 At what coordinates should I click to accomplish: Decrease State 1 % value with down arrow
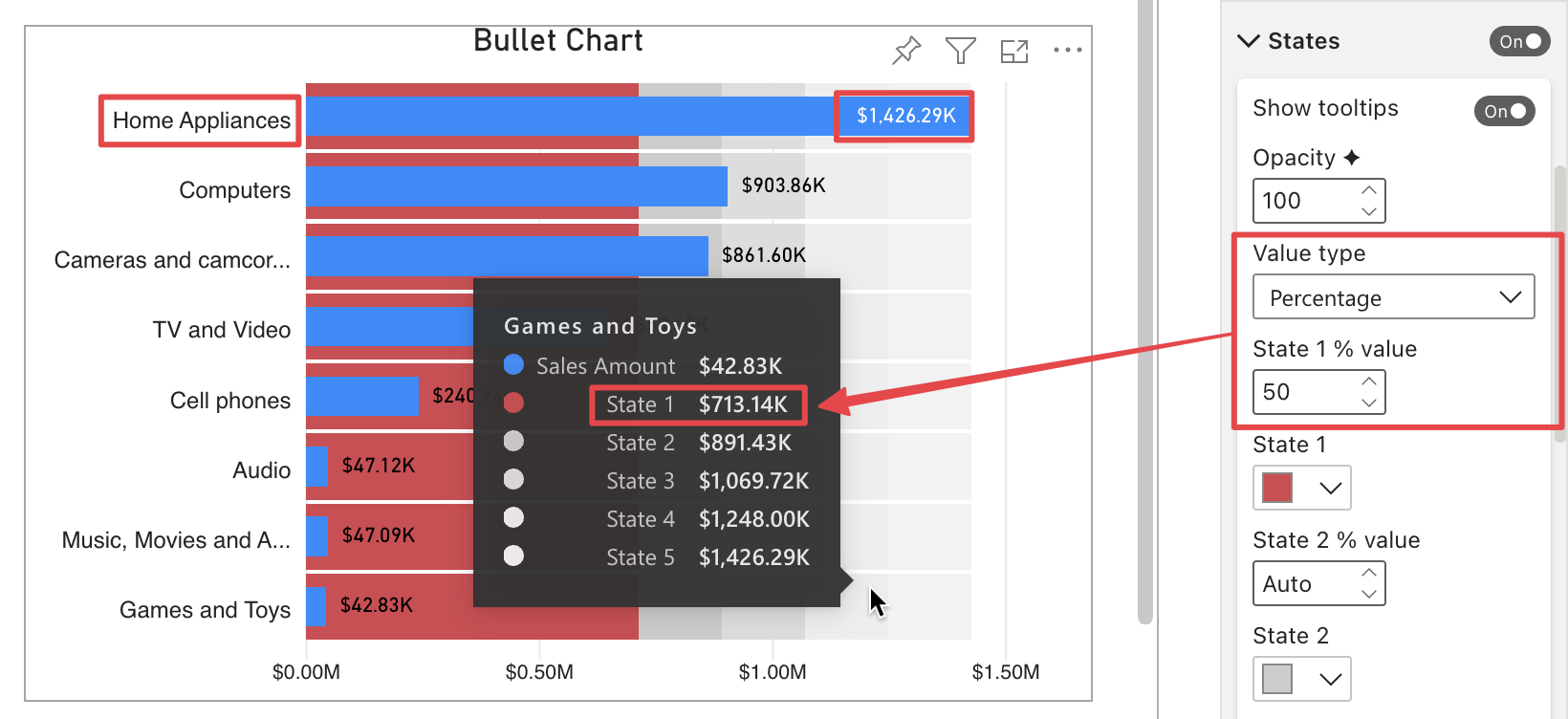1369,403
